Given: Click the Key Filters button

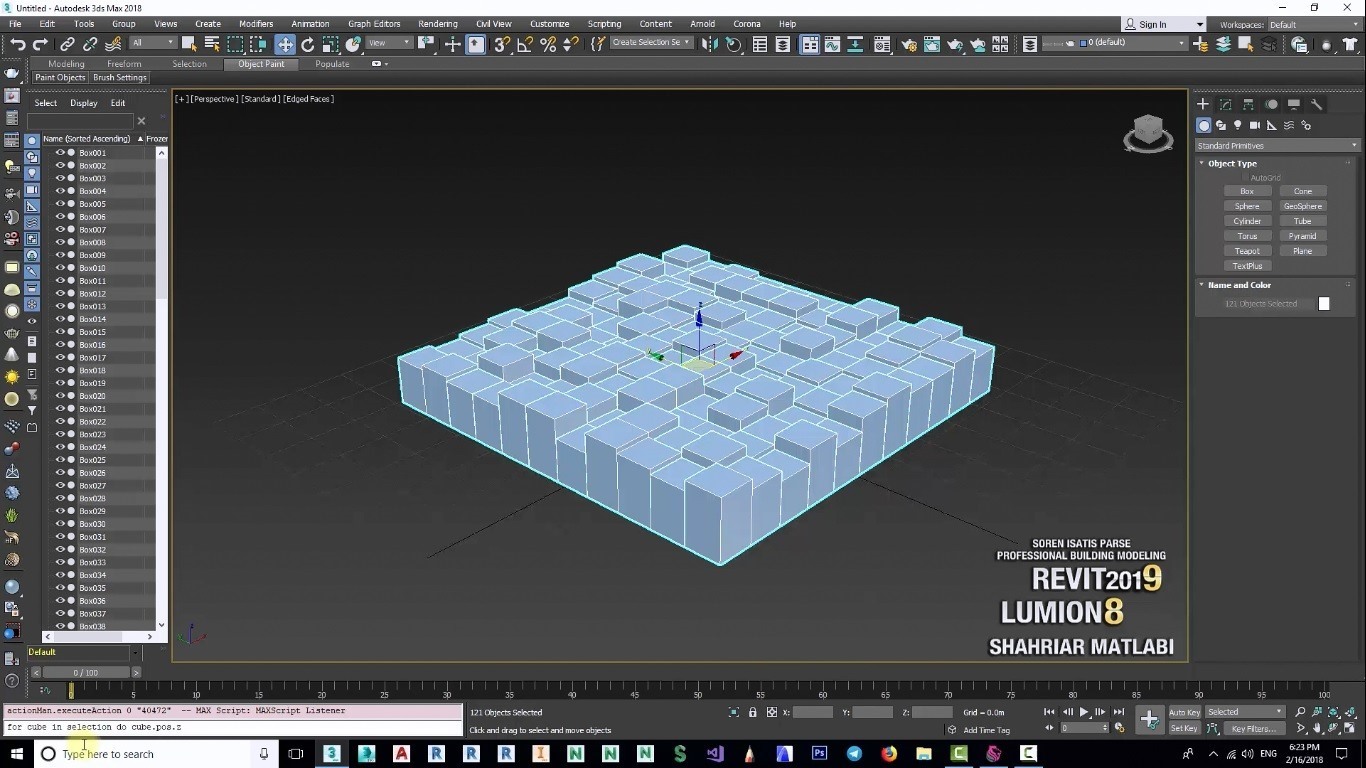Looking at the screenshot, I should point(1253,729).
